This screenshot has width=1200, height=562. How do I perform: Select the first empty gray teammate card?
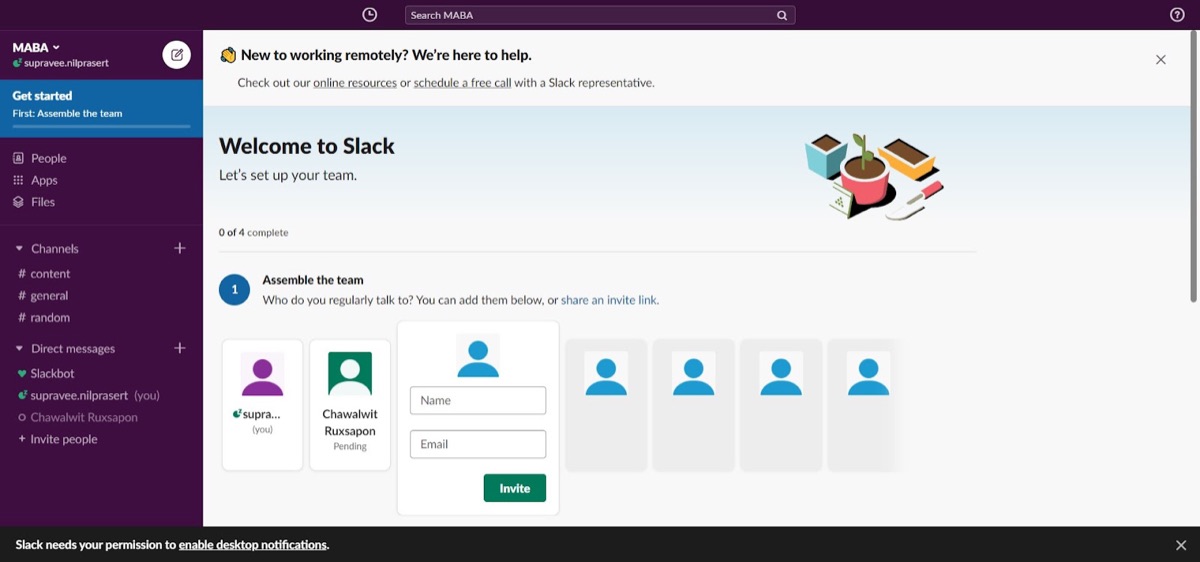point(606,405)
